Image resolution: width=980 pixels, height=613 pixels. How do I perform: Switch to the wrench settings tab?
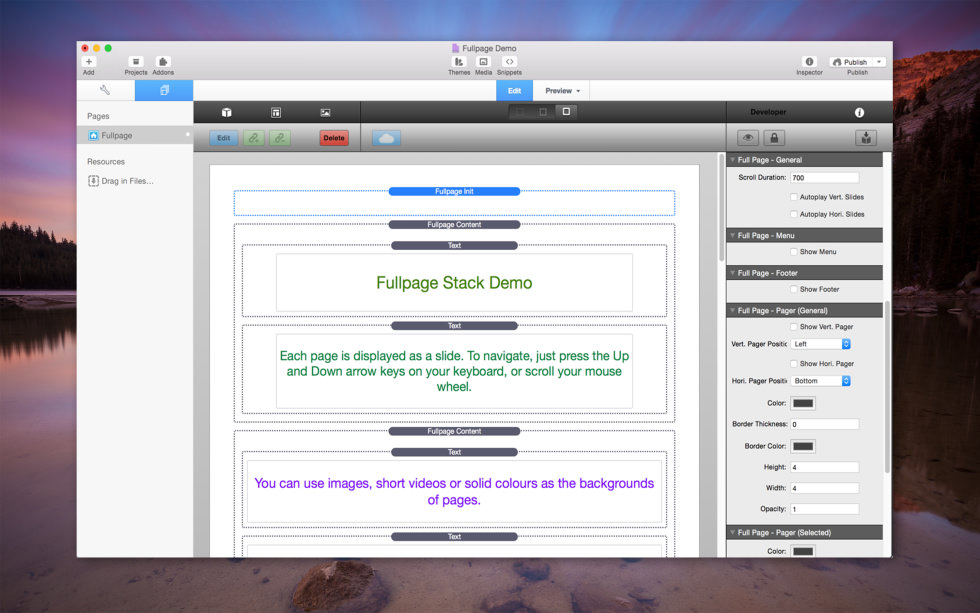[x=105, y=91]
